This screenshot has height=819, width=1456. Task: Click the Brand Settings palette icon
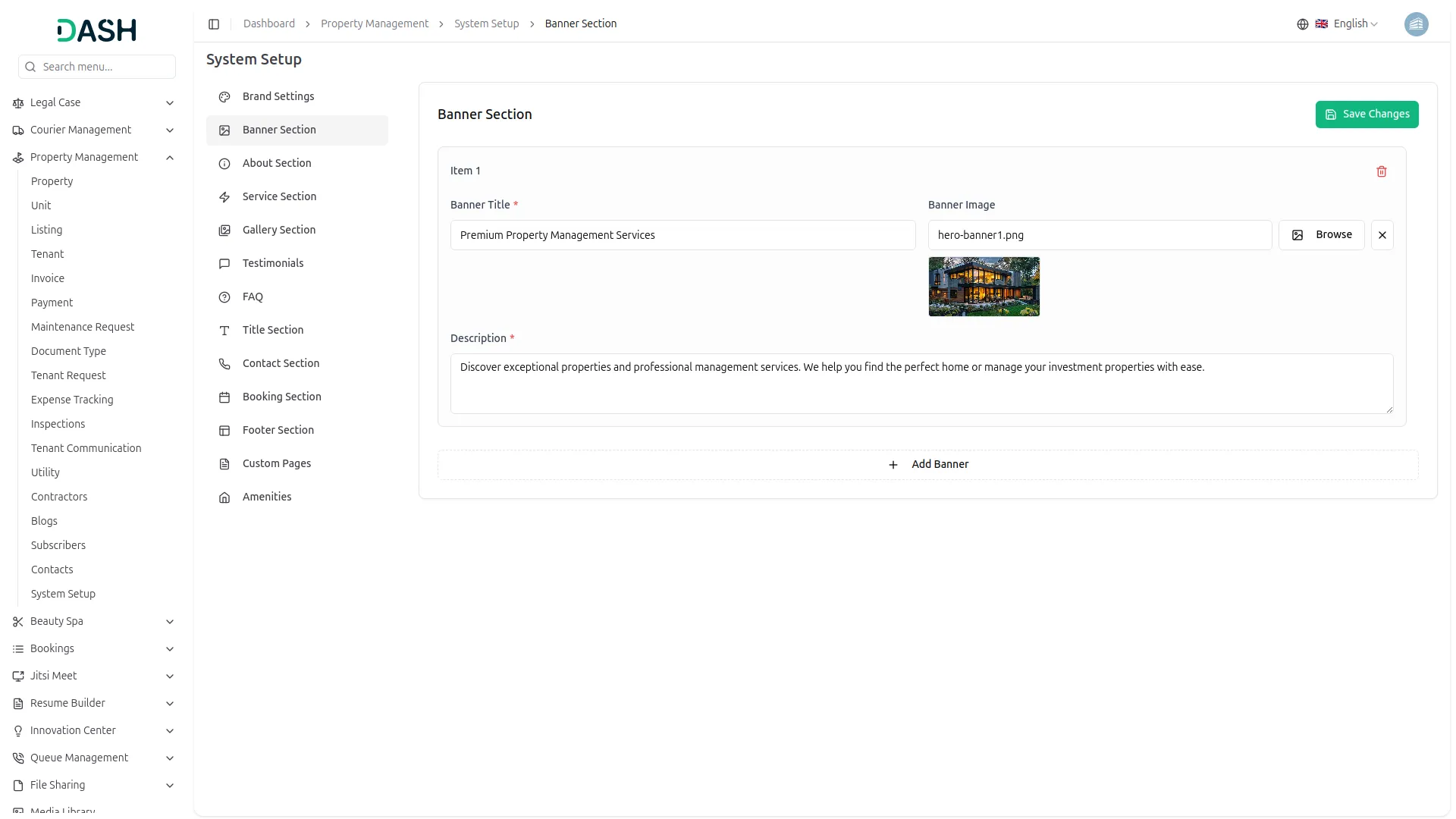224,97
